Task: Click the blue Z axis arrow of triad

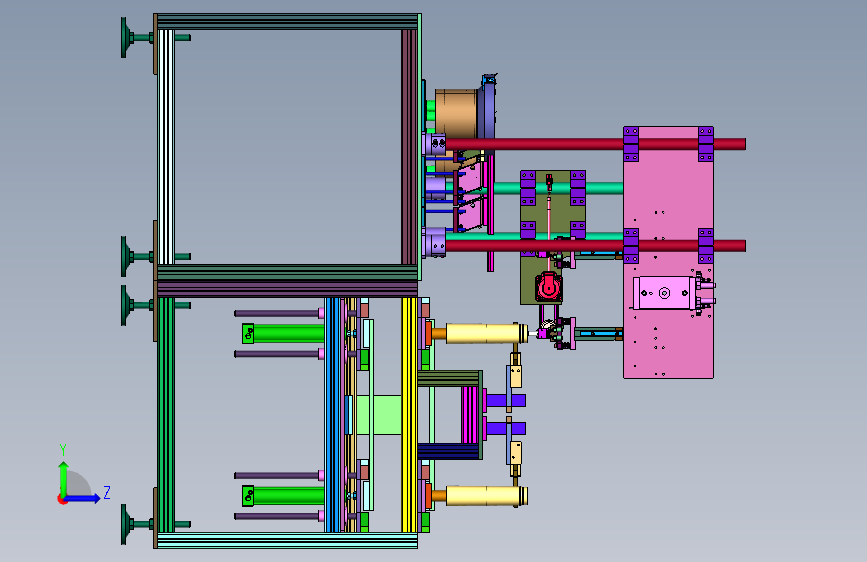Action: point(83,498)
